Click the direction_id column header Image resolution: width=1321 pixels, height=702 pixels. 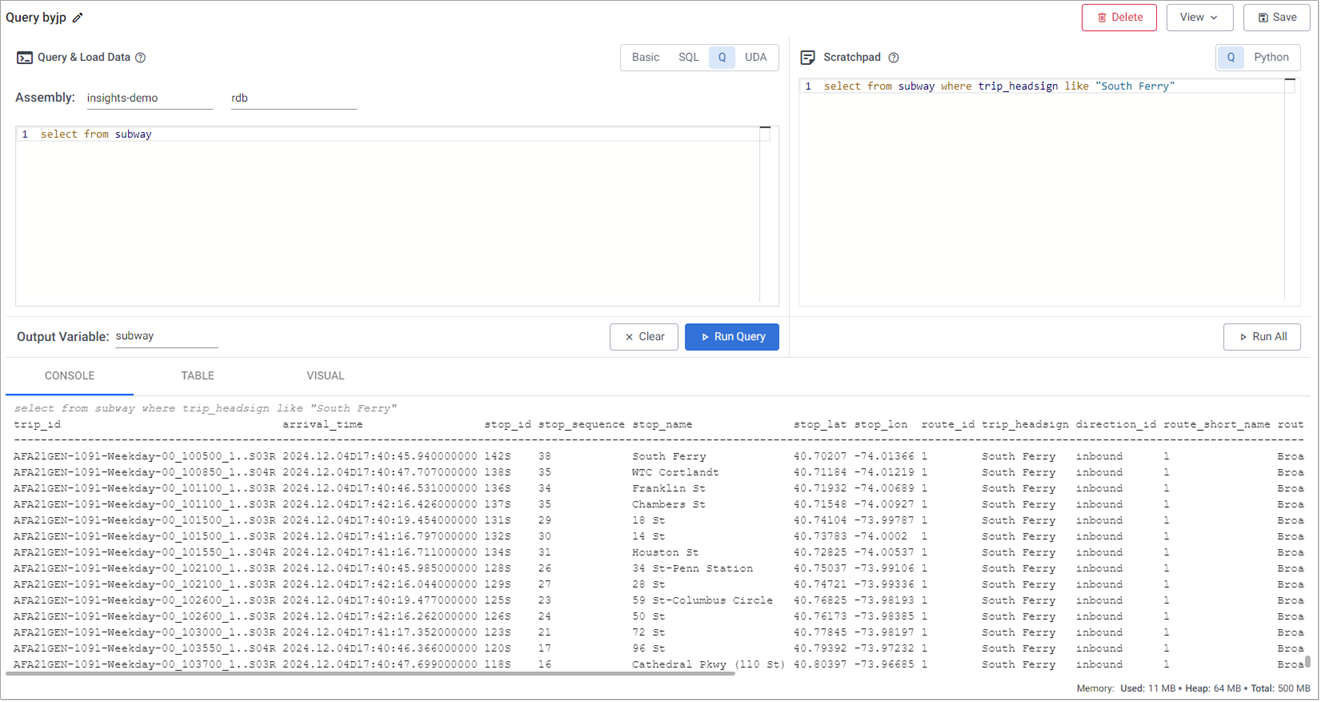pyautogui.click(x=1116, y=425)
